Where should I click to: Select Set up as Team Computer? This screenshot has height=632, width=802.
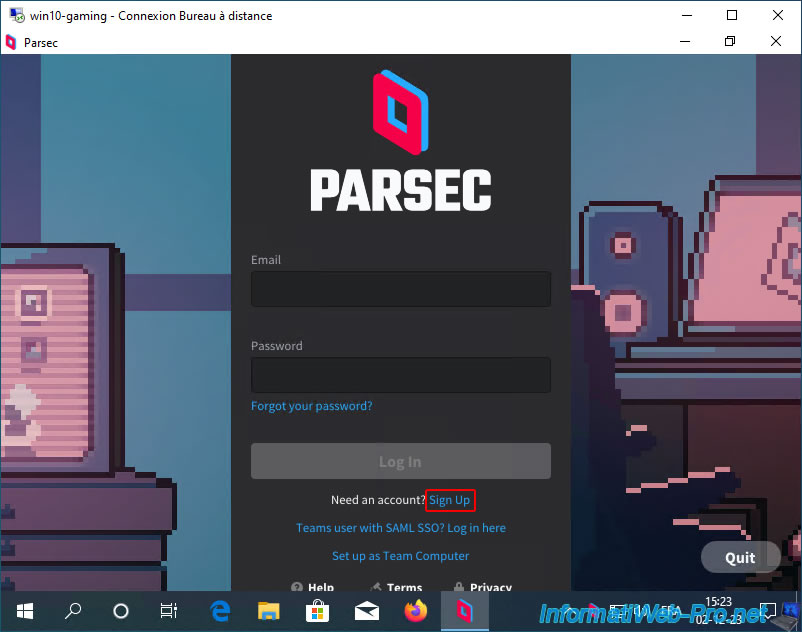click(400, 556)
